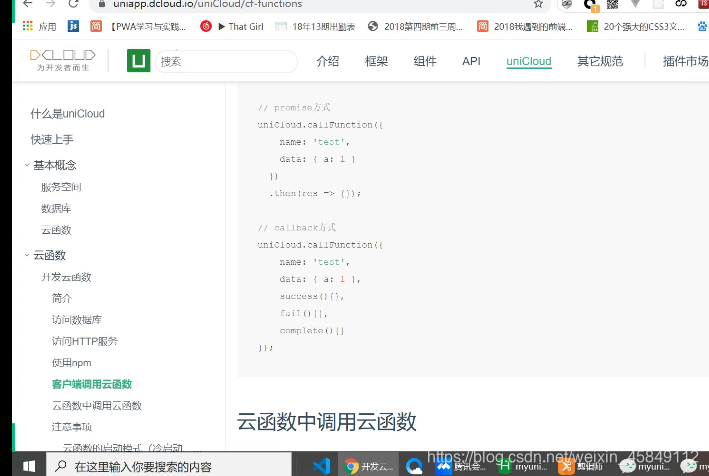Viewport: 709px width, 476px height.
Task: Open 访问数据库 in the sidebar
Action: click(x=77, y=320)
